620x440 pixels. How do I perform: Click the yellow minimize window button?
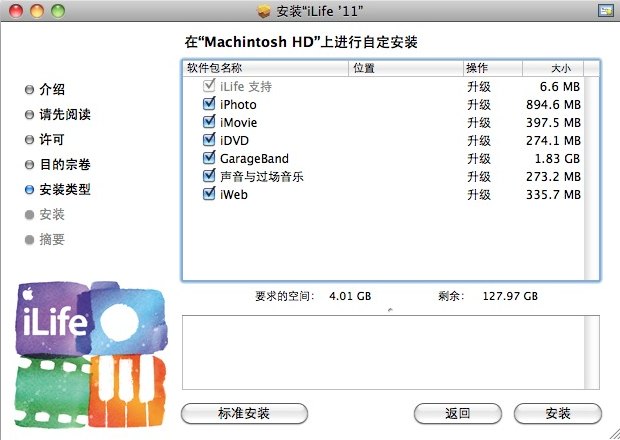37,11
